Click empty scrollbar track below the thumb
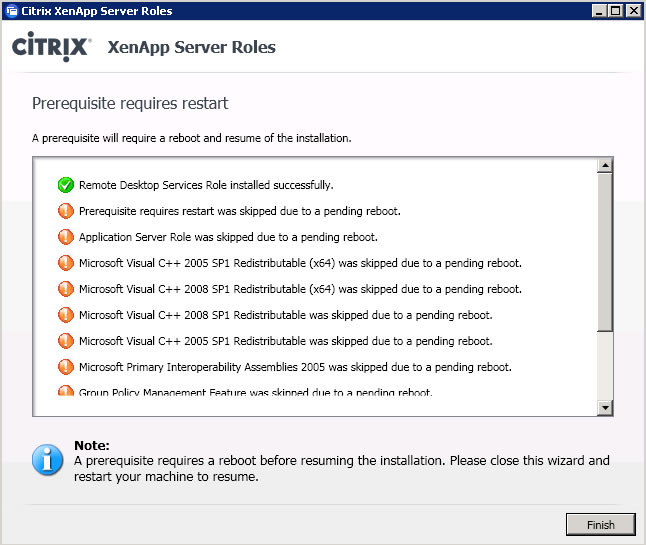Image resolution: width=646 pixels, height=545 pixels. pos(605,366)
